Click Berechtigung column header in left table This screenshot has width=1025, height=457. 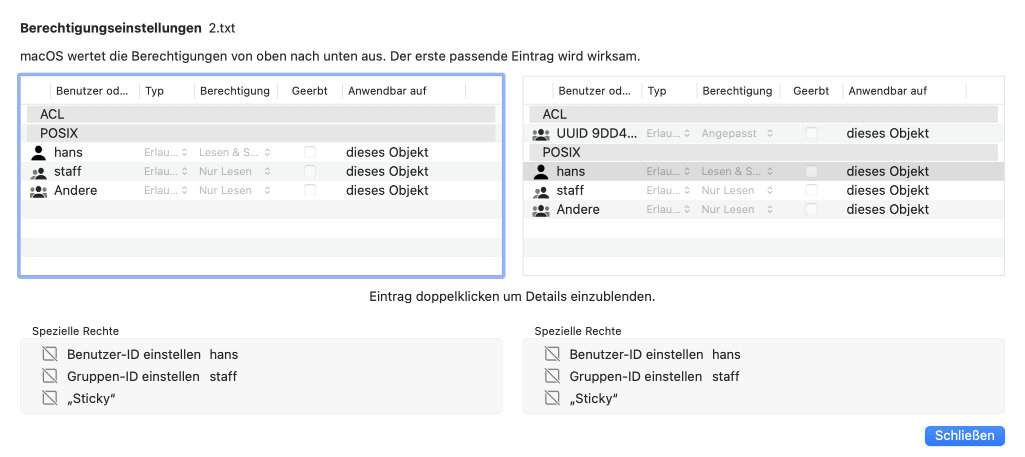(236, 91)
